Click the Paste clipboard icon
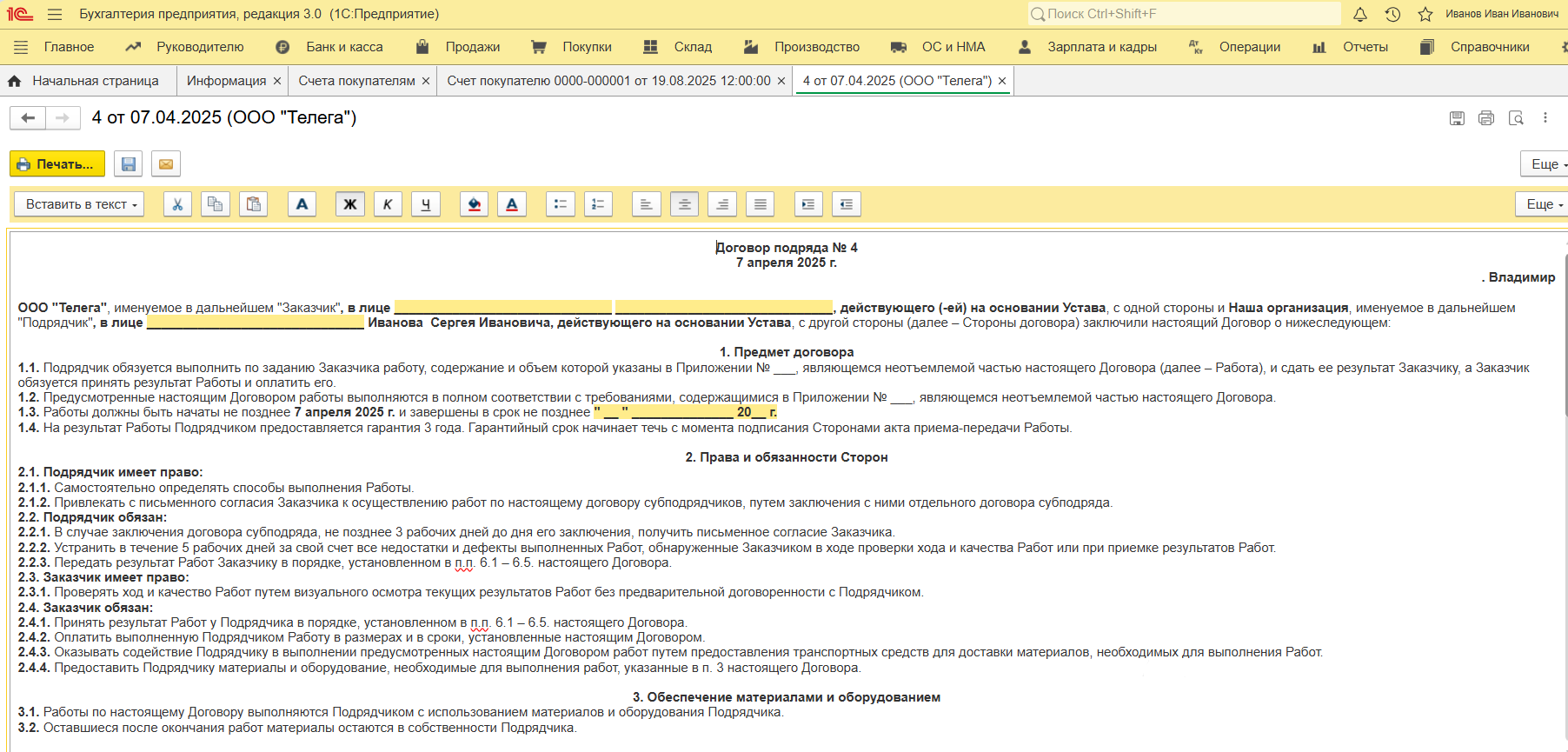The image size is (1568, 752). point(253,204)
